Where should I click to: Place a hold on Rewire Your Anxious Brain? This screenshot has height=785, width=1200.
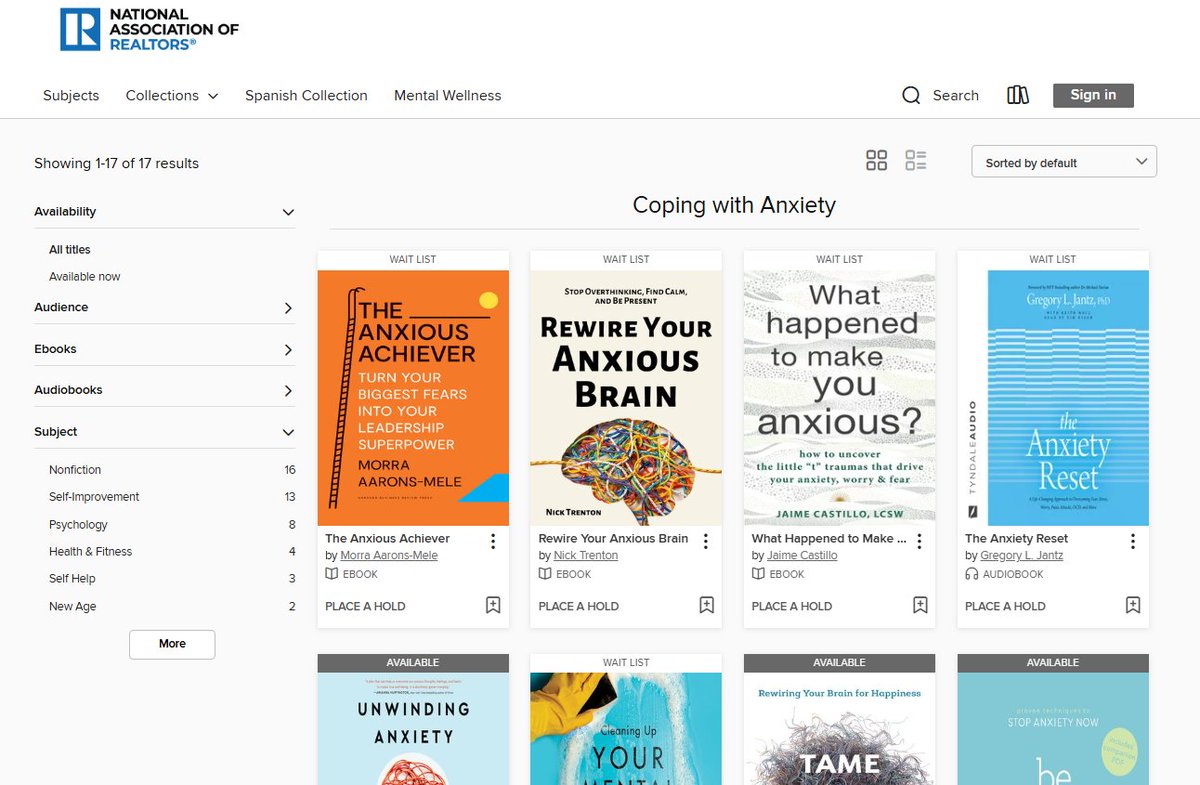pos(579,606)
